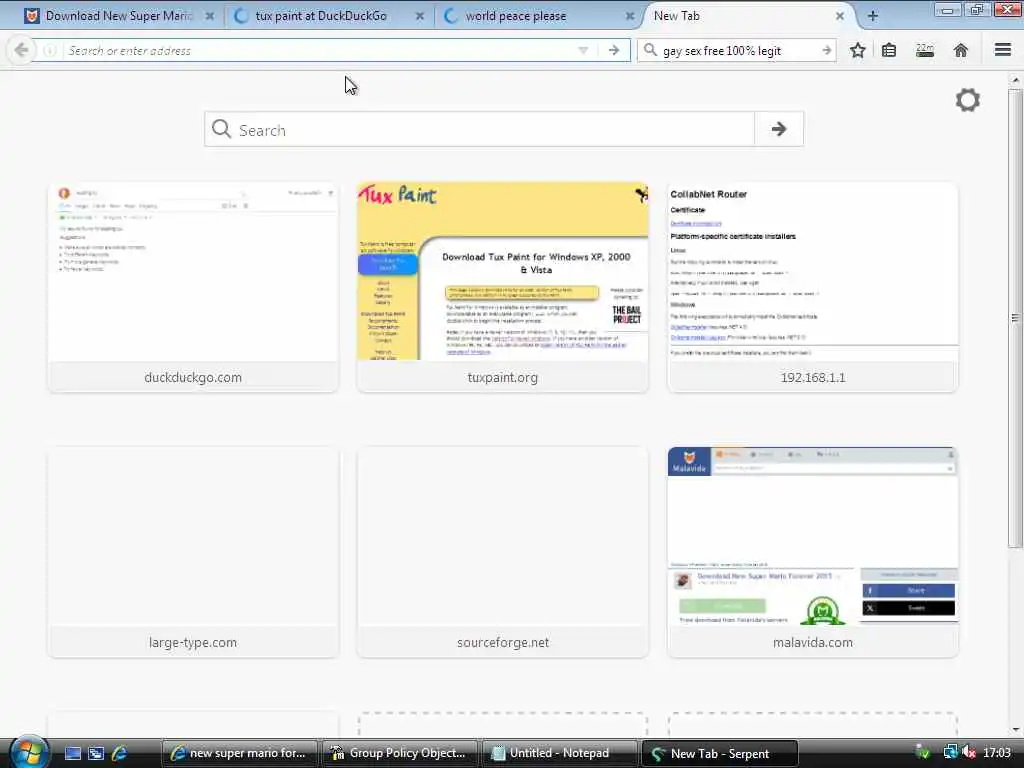Go to Home page icon
This screenshot has width=1024, height=768.
pos(961,50)
